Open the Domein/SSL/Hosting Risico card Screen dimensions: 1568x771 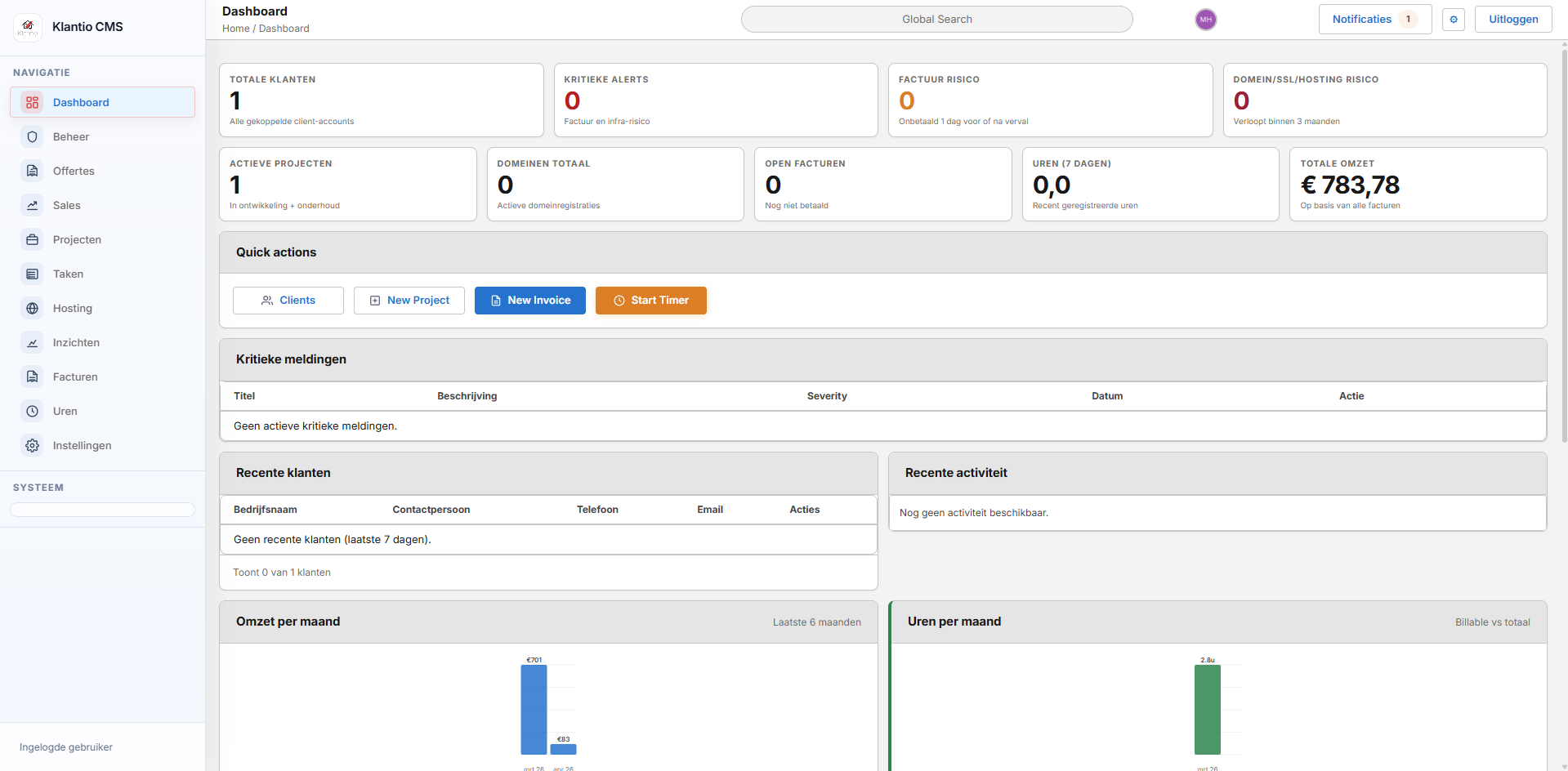coord(1385,100)
